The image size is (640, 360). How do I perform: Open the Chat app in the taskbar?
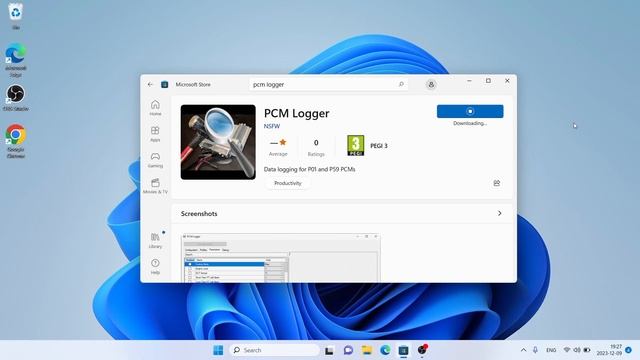point(348,350)
